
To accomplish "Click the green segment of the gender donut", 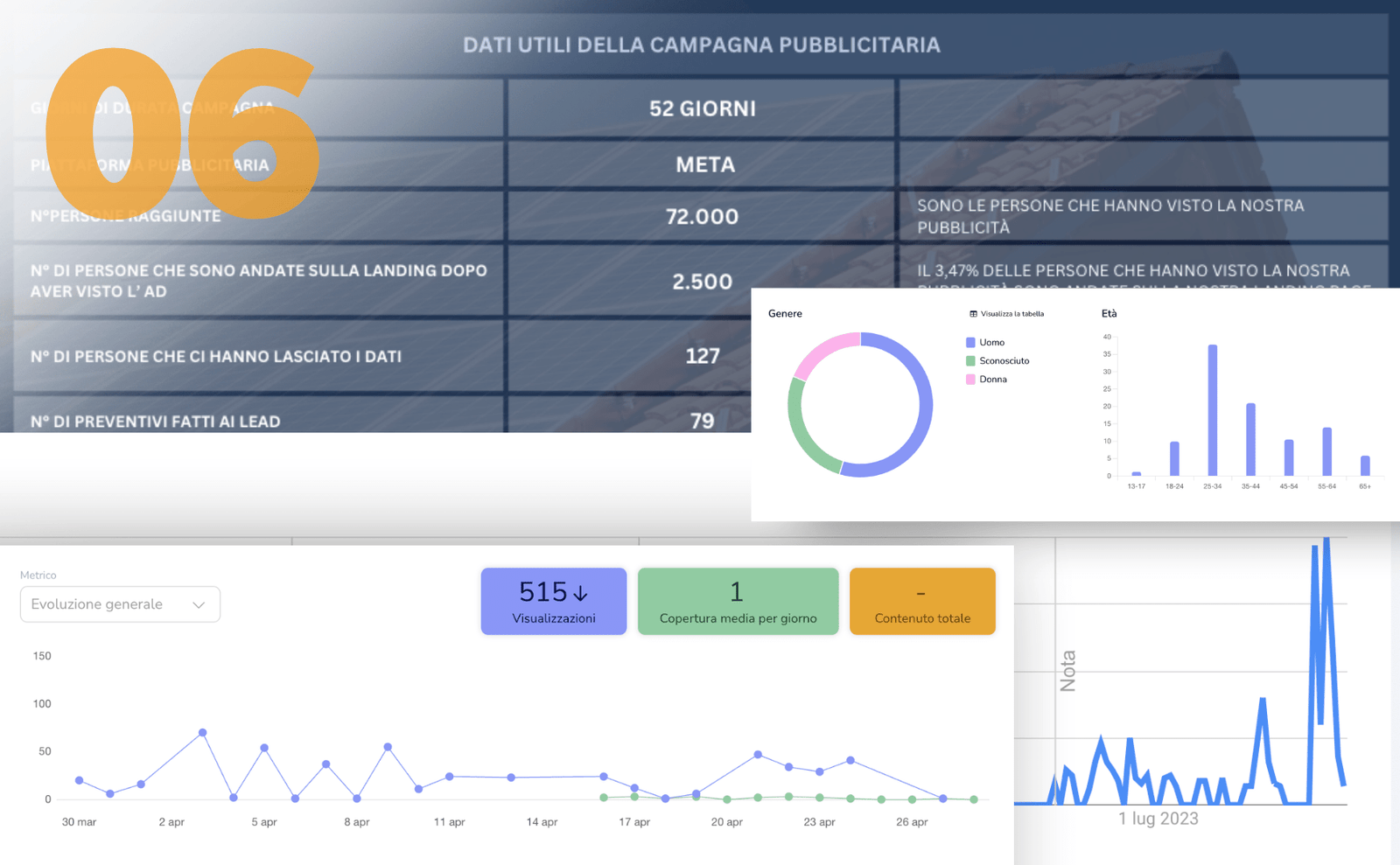I will click(x=805, y=433).
